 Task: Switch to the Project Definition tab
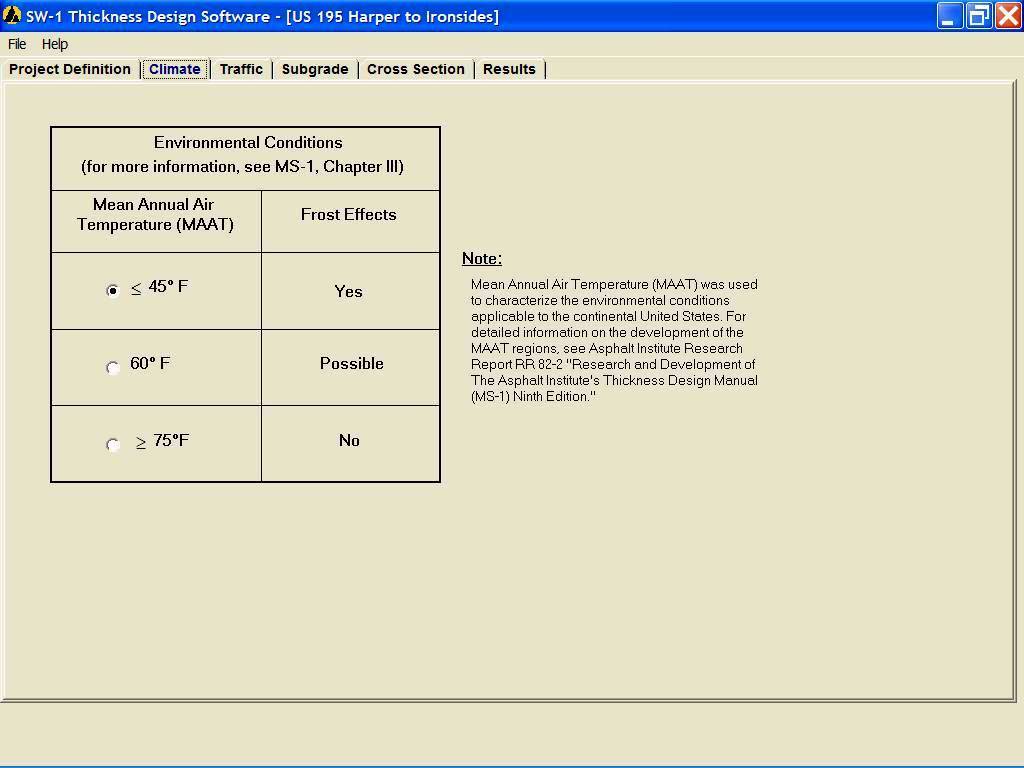pos(70,69)
